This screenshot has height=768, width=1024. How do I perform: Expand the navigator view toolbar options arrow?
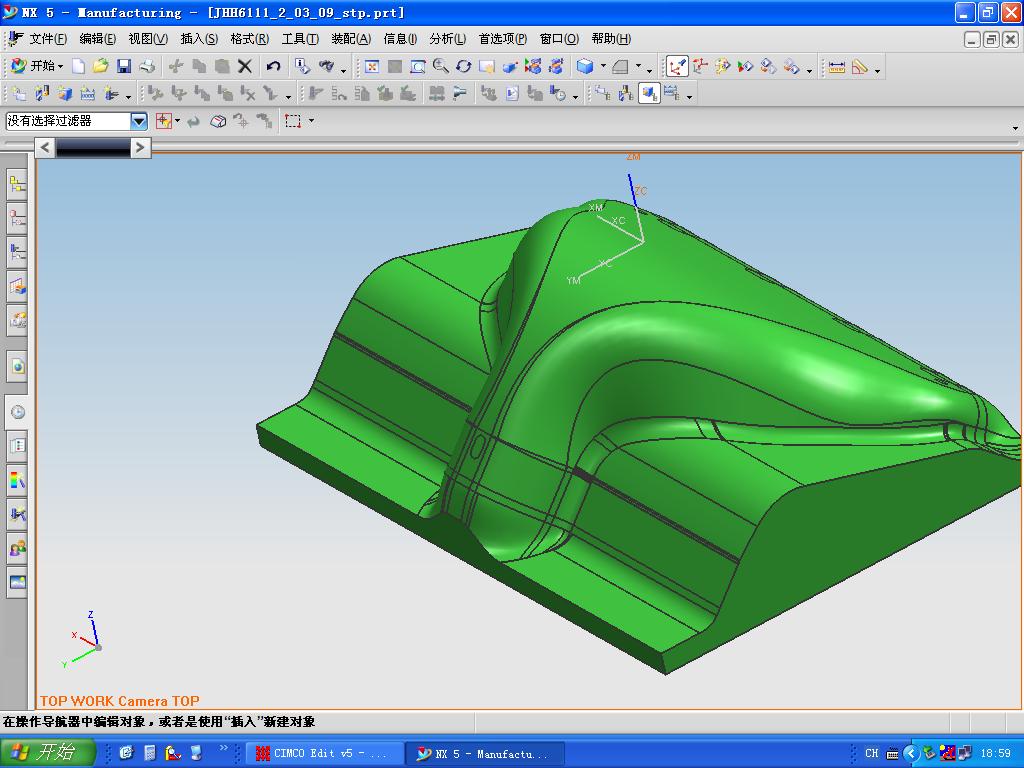[x=690, y=98]
